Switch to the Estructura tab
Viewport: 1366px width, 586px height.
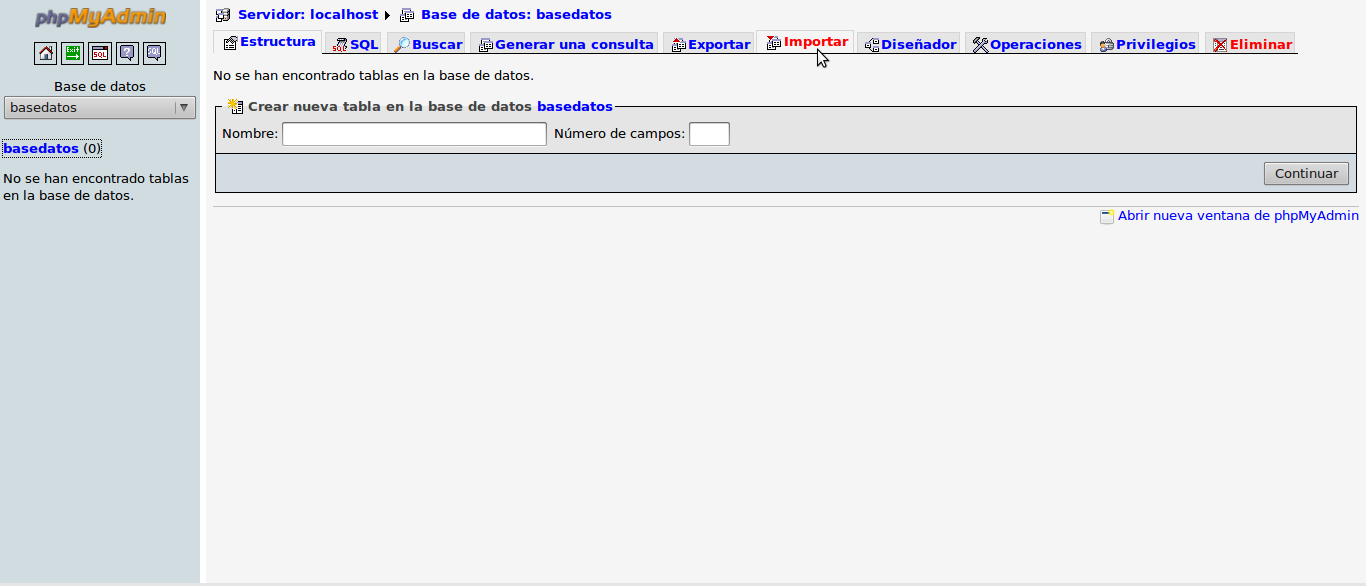(x=268, y=42)
